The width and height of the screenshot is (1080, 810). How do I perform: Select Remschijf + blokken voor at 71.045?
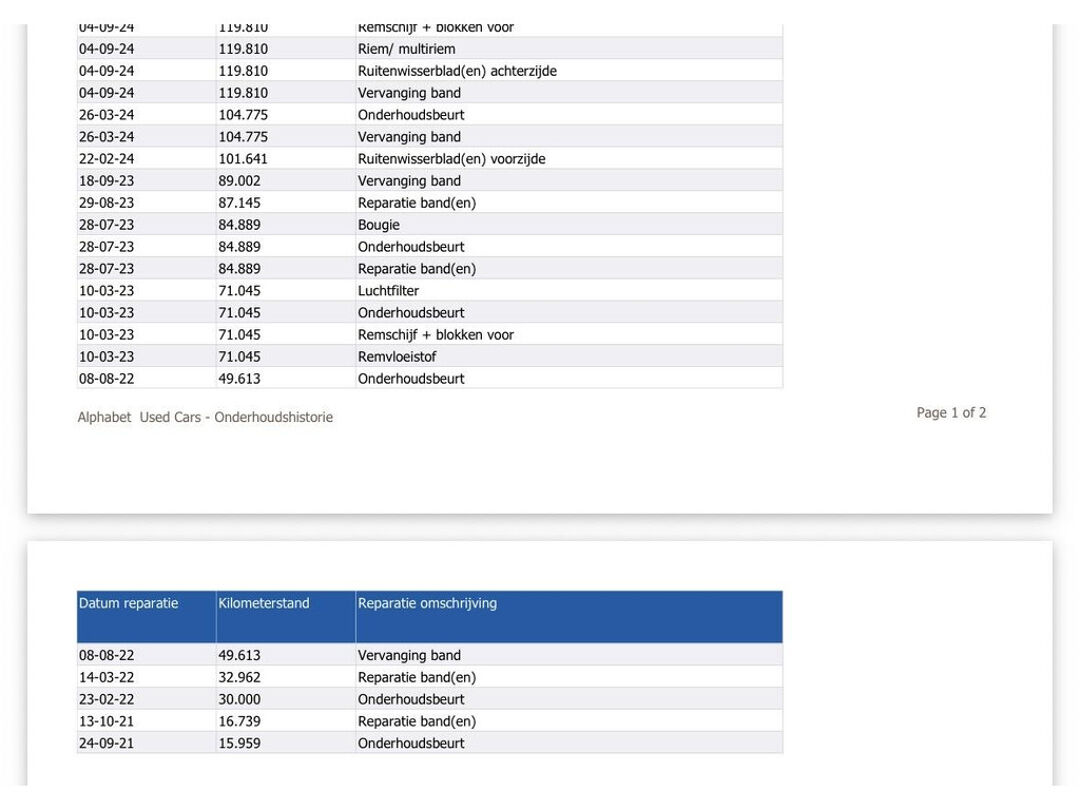[x=436, y=335]
